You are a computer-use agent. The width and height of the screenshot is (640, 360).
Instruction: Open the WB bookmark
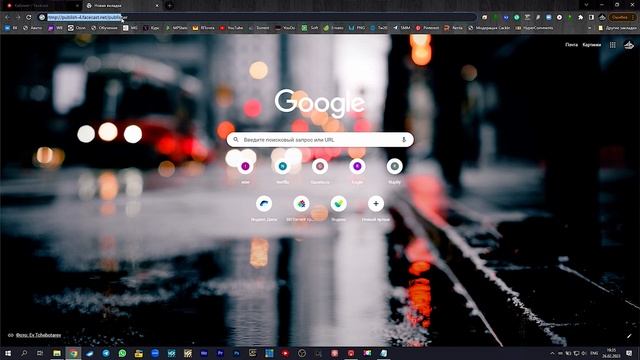pyautogui.click(x=56, y=28)
